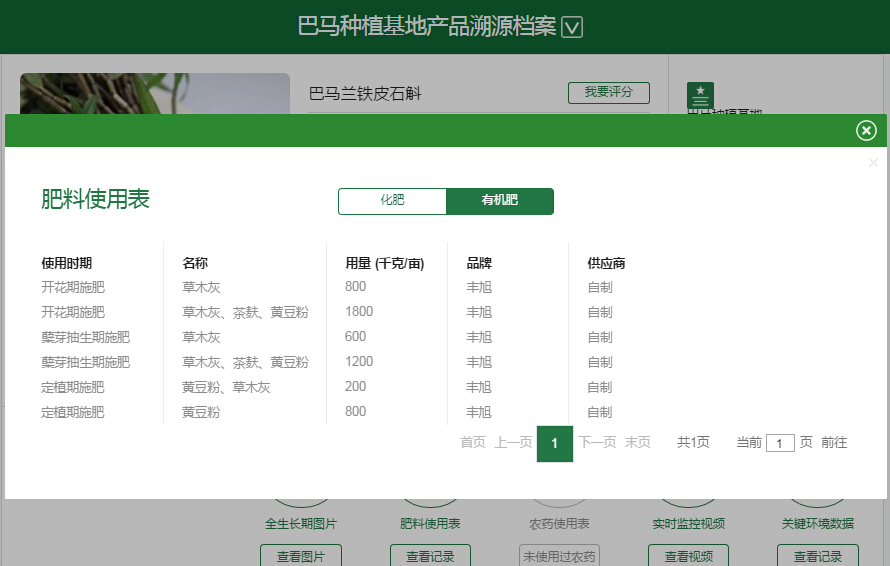The height and width of the screenshot is (566, 890).
Task: Click the 巴马种植基地产品溯源档案 title
Action: [x=427, y=27]
